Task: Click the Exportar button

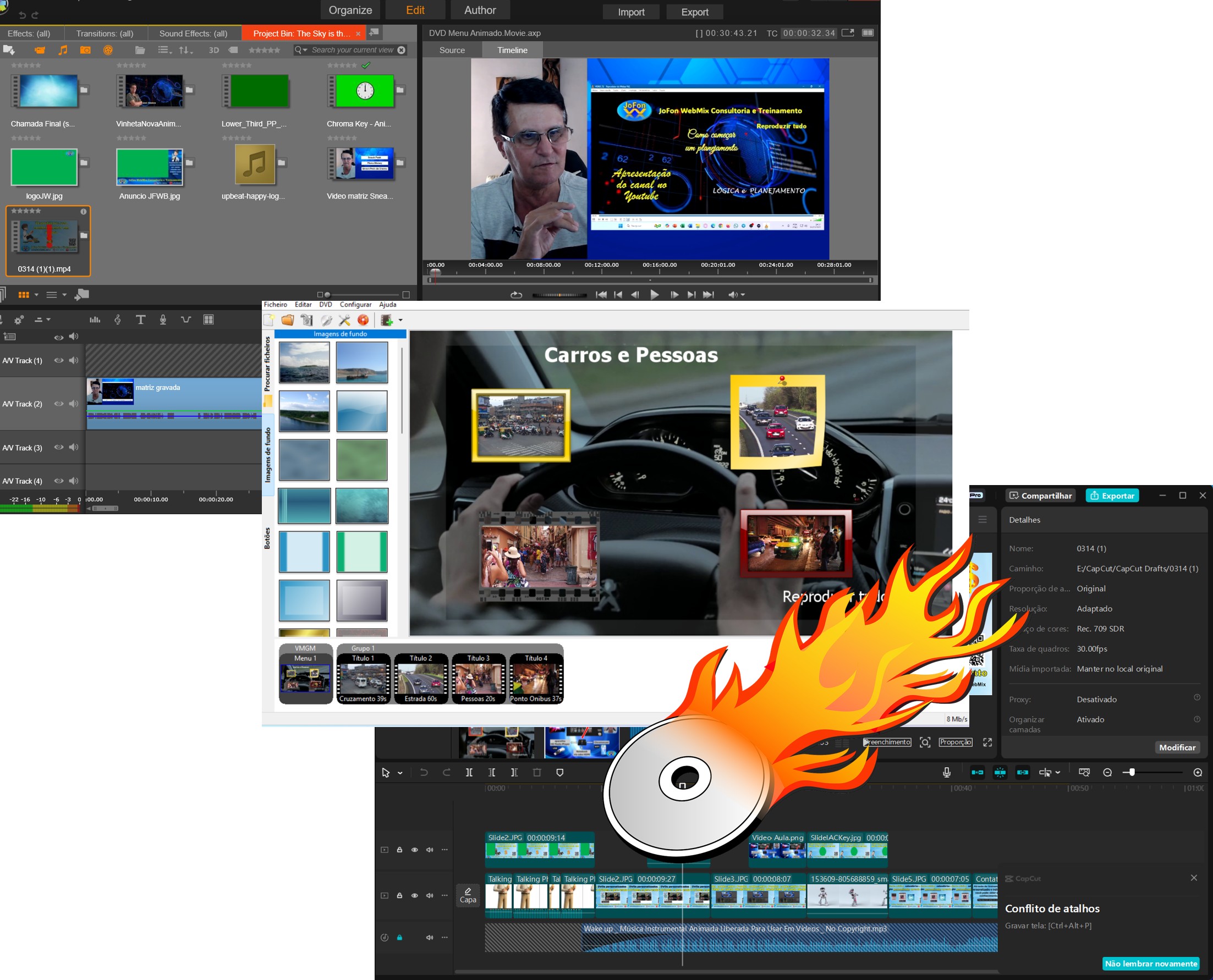Action: click(x=1111, y=495)
